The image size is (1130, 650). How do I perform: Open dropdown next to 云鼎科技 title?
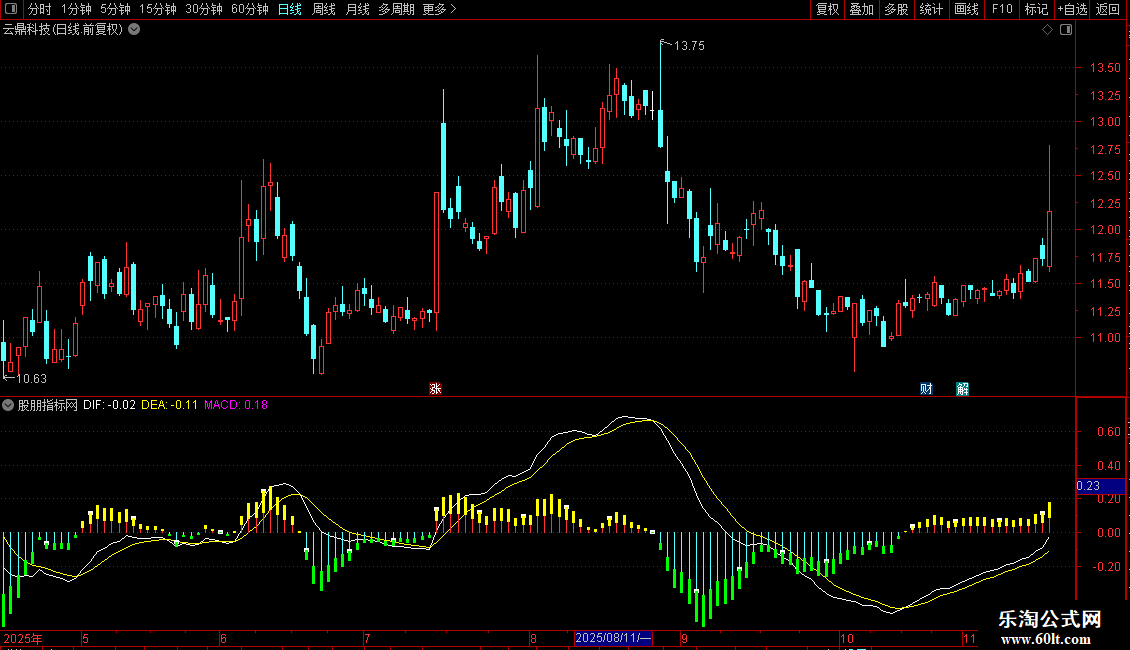(134, 29)
